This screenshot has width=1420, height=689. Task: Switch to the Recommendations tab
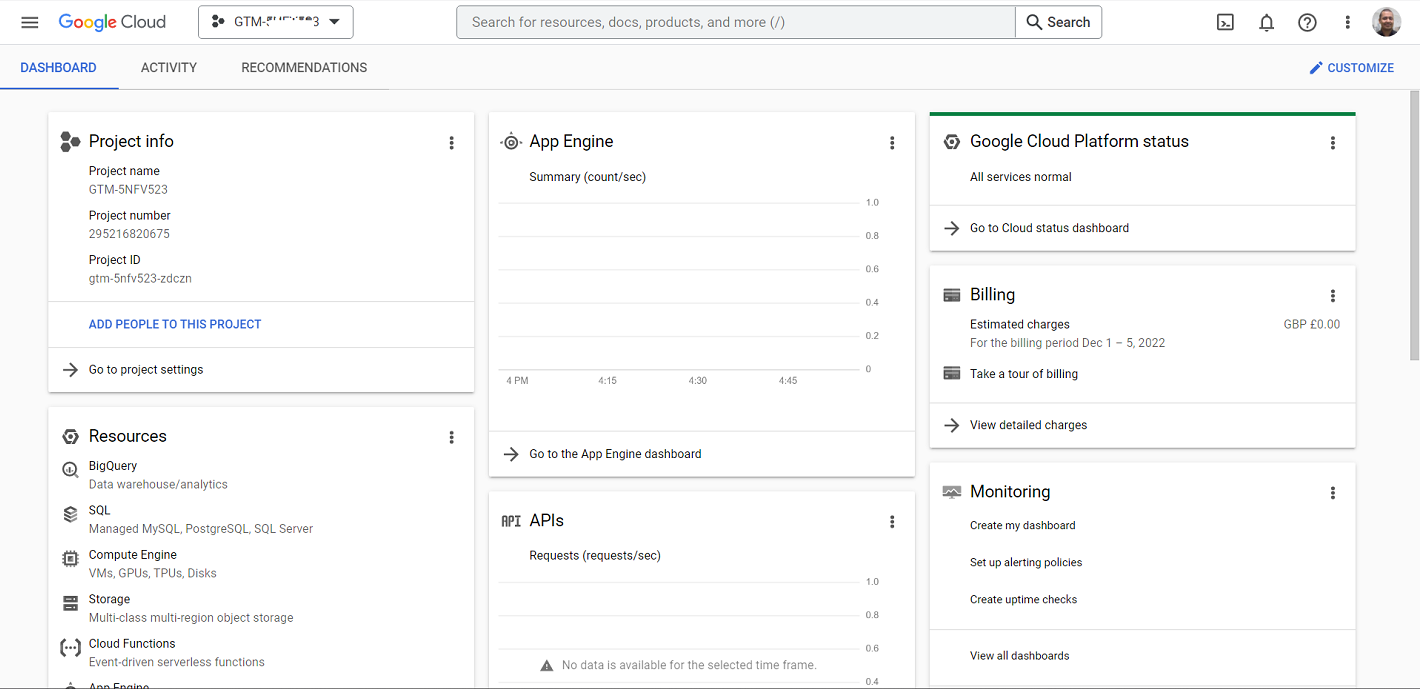point(304,68)
